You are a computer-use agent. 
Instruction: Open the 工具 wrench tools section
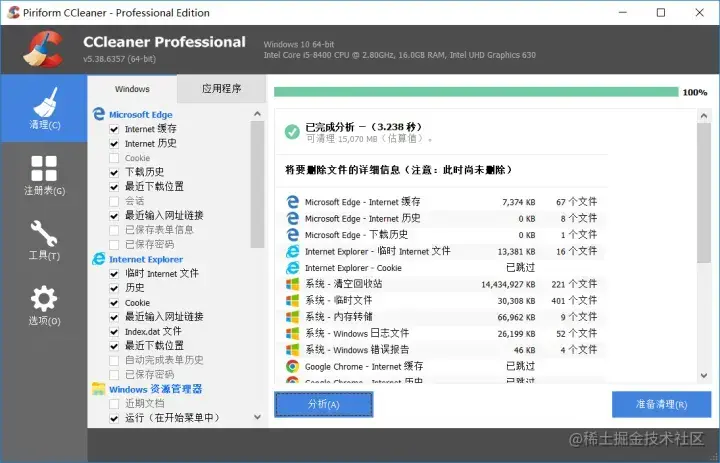(x=44, y=240)
